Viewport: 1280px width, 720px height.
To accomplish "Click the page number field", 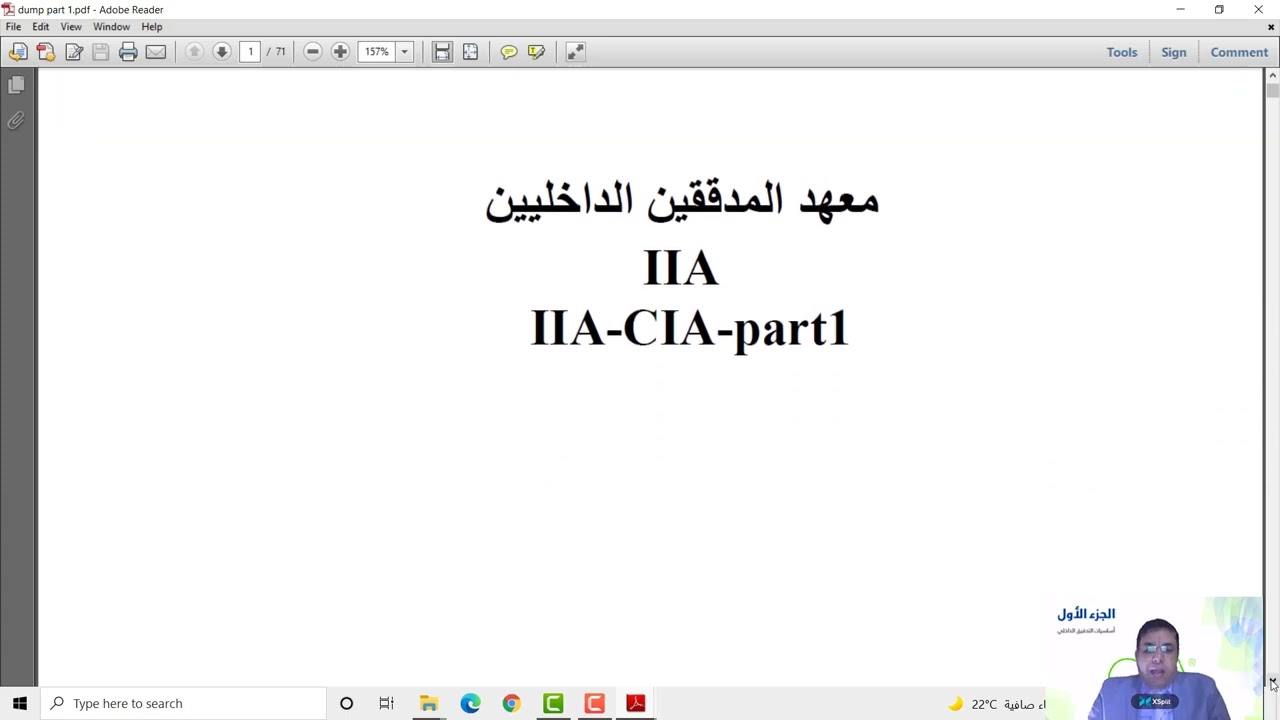I will (x=250, y=52).
